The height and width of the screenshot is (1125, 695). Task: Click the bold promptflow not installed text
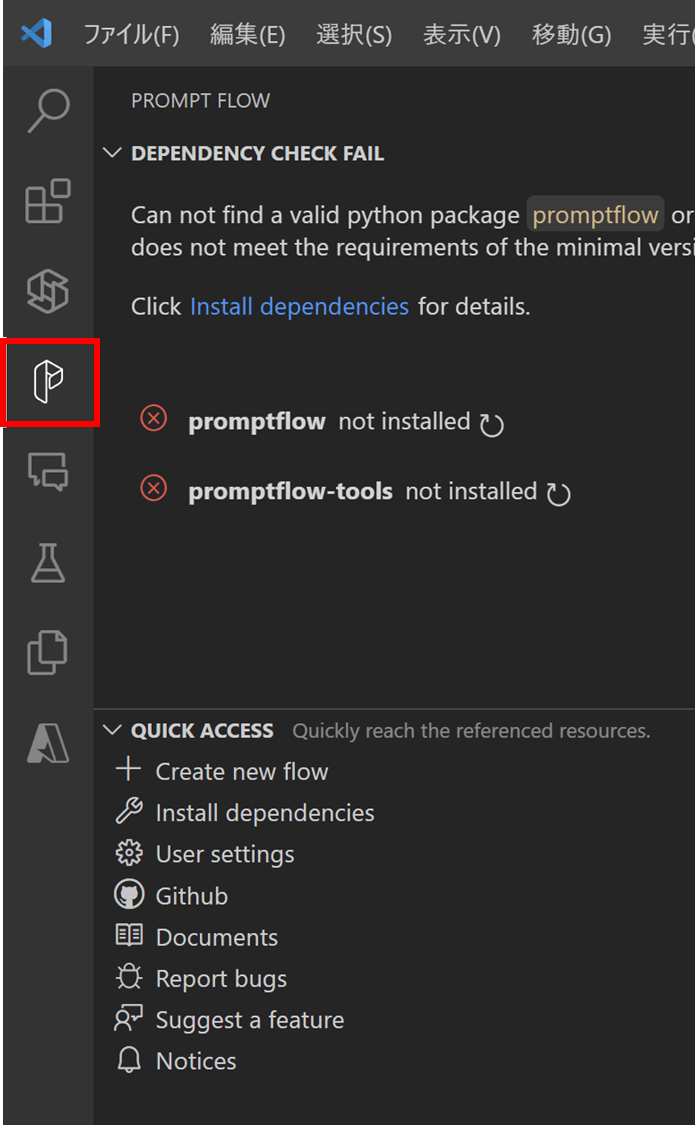[x=329, y=421]
